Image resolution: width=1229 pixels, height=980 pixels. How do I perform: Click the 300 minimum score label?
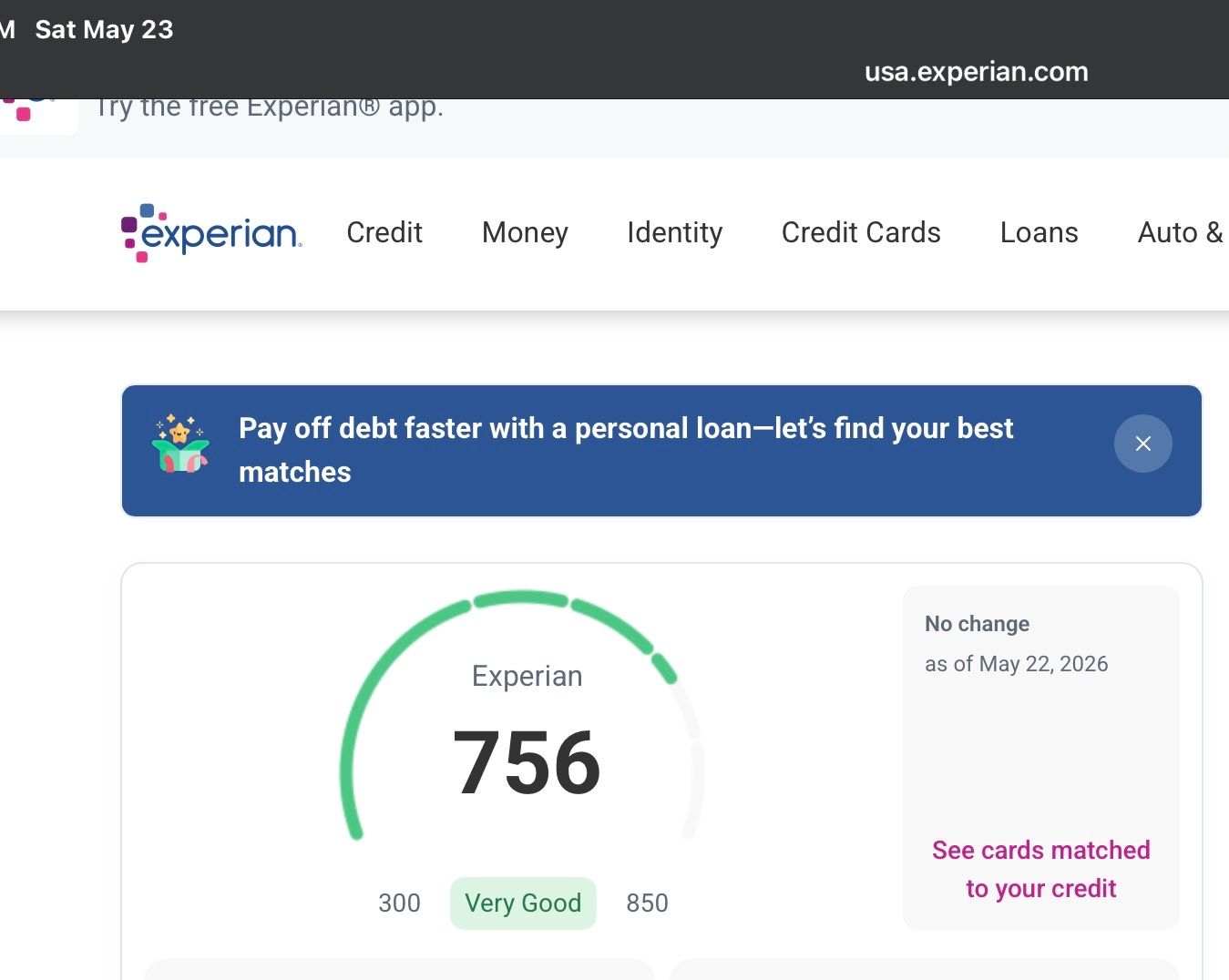[399, 903]
